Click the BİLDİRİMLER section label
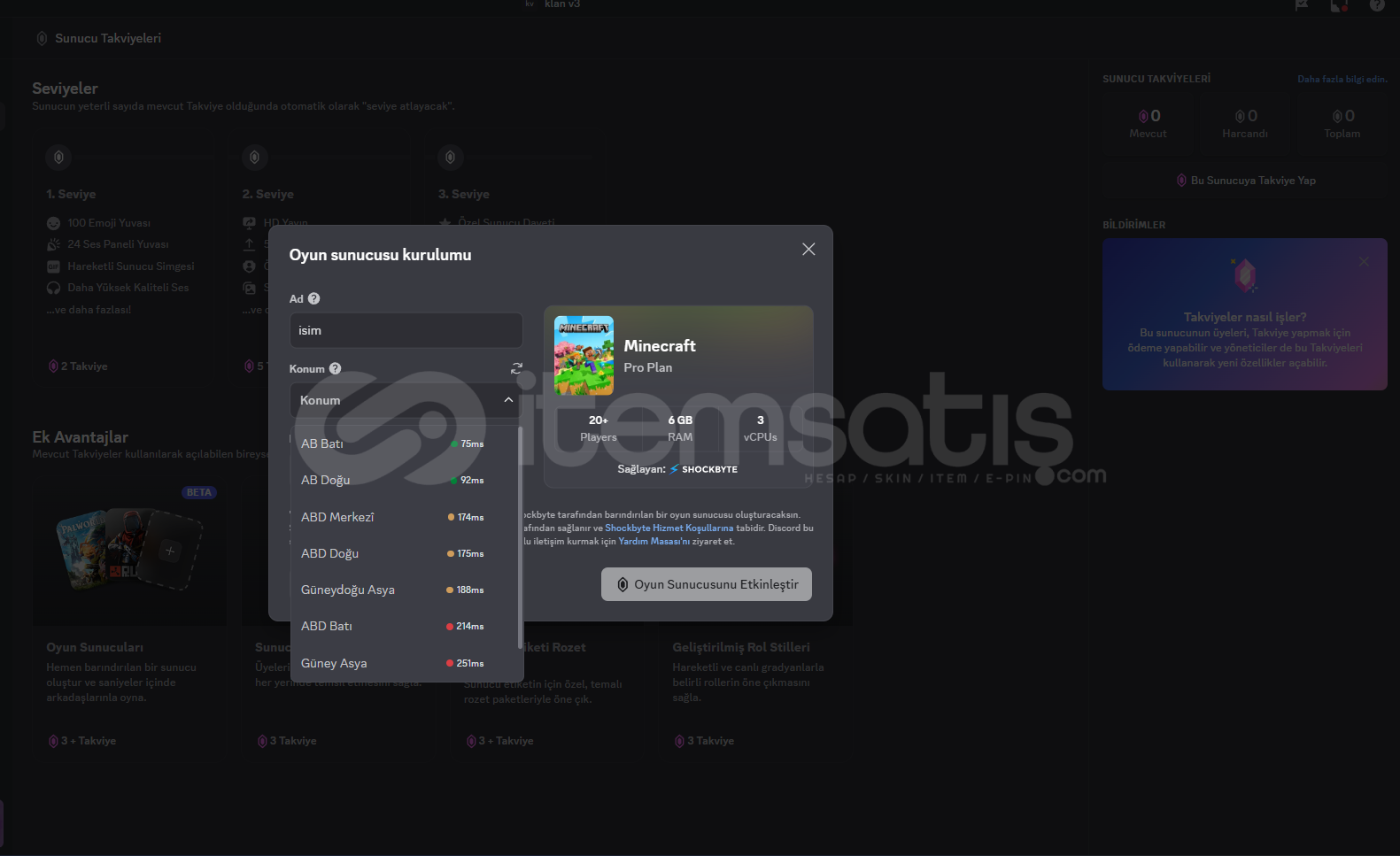This screenshot has width=1400, height=856. (x=1134, y=225)
